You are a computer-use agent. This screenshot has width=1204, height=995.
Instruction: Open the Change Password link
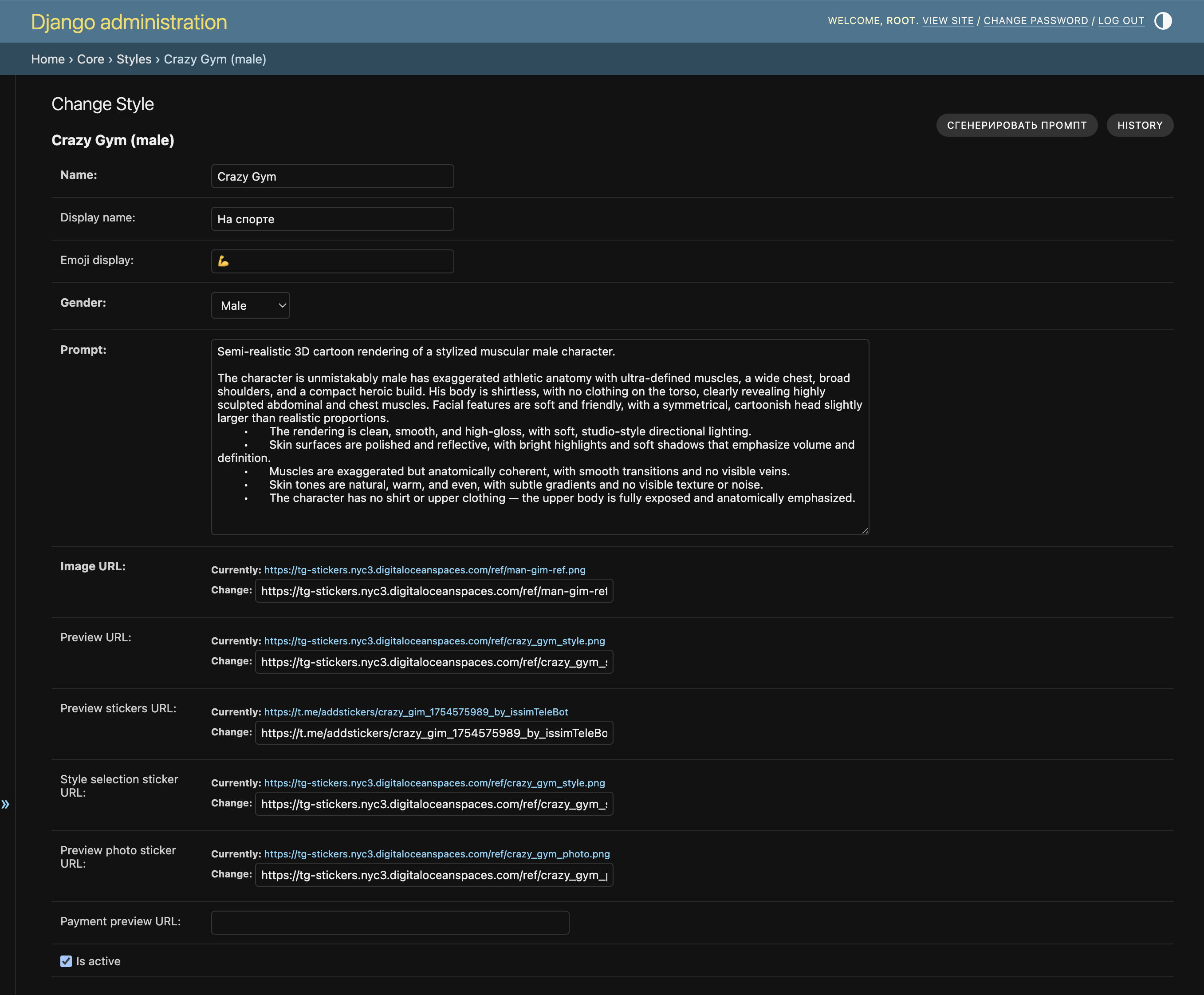[1035, 21]
